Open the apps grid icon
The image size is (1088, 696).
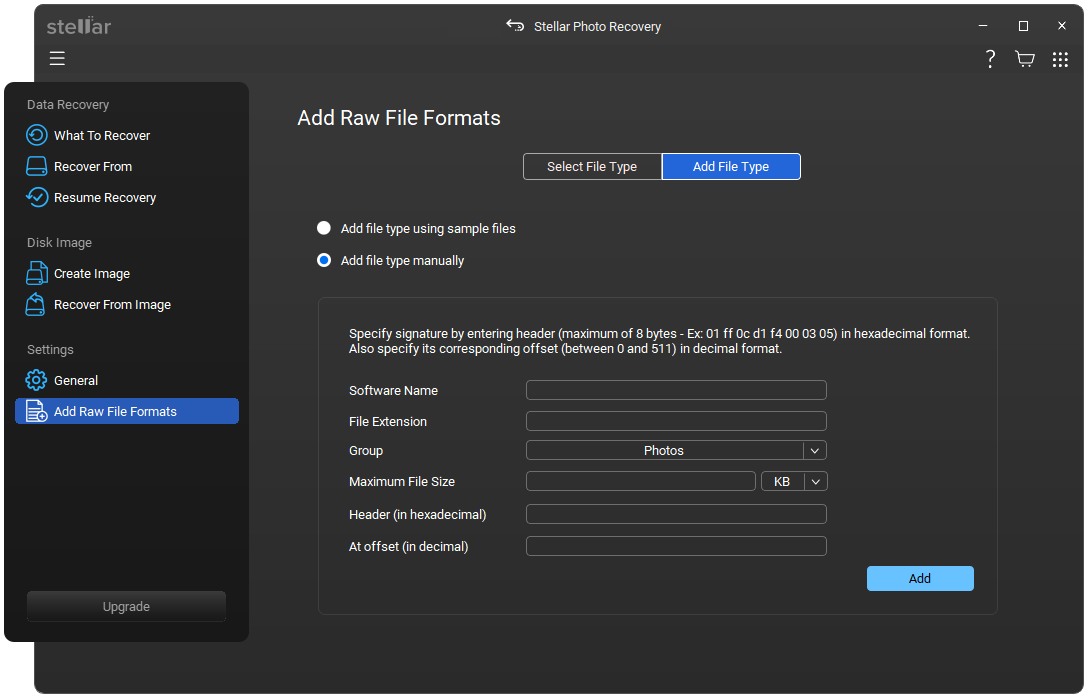pyautogui.click(x=1060, y=60)
